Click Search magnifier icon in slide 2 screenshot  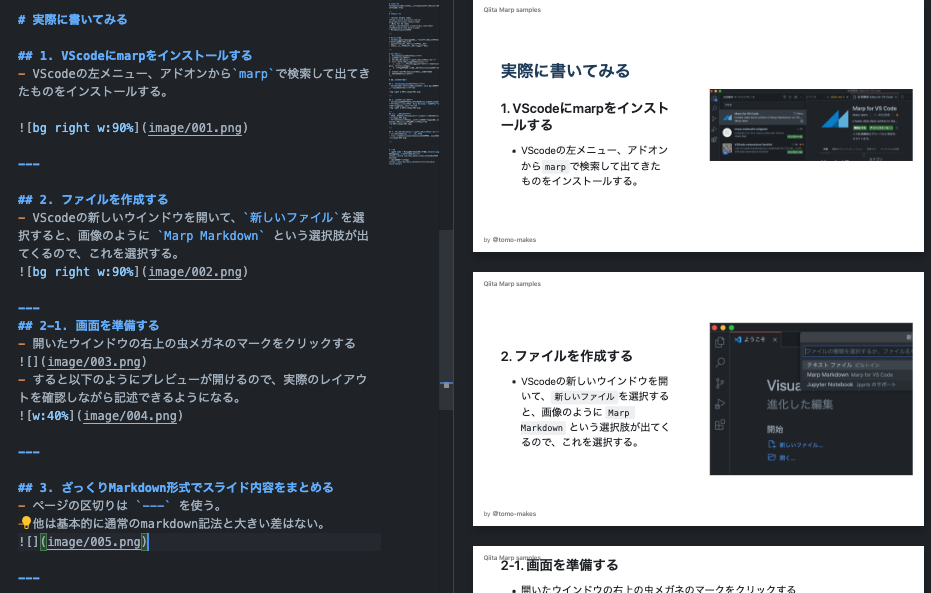point(720,363)
